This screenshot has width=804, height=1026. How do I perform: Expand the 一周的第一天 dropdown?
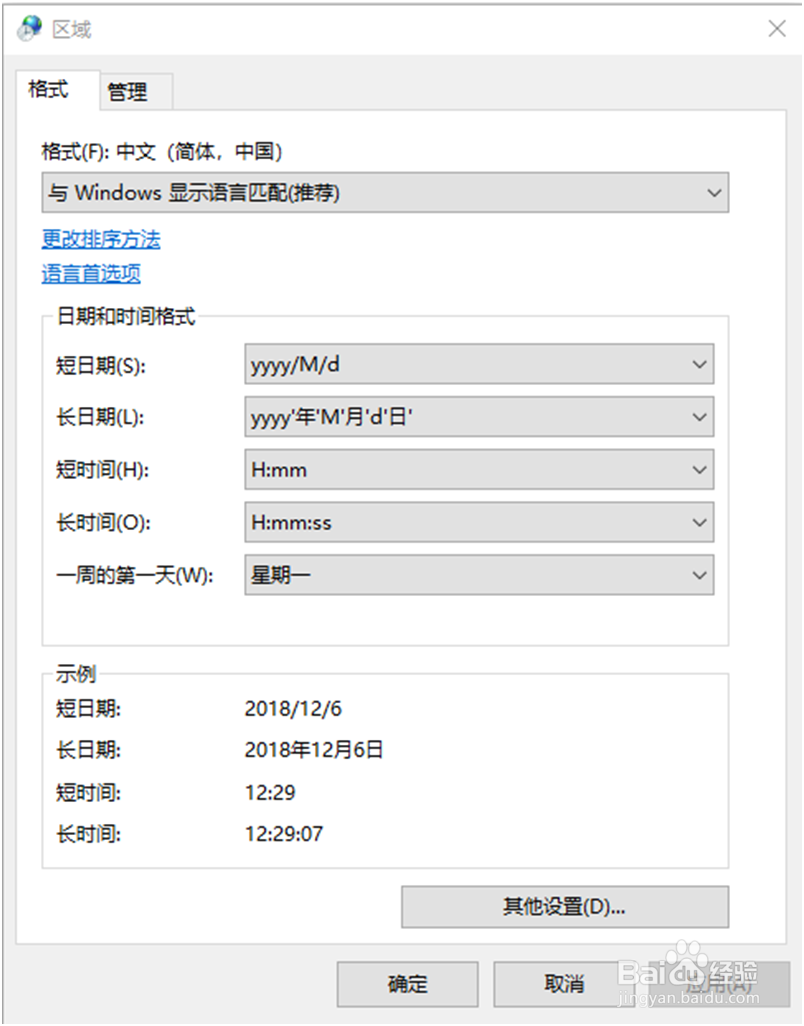pyautogui.click(x=479, y=575)
